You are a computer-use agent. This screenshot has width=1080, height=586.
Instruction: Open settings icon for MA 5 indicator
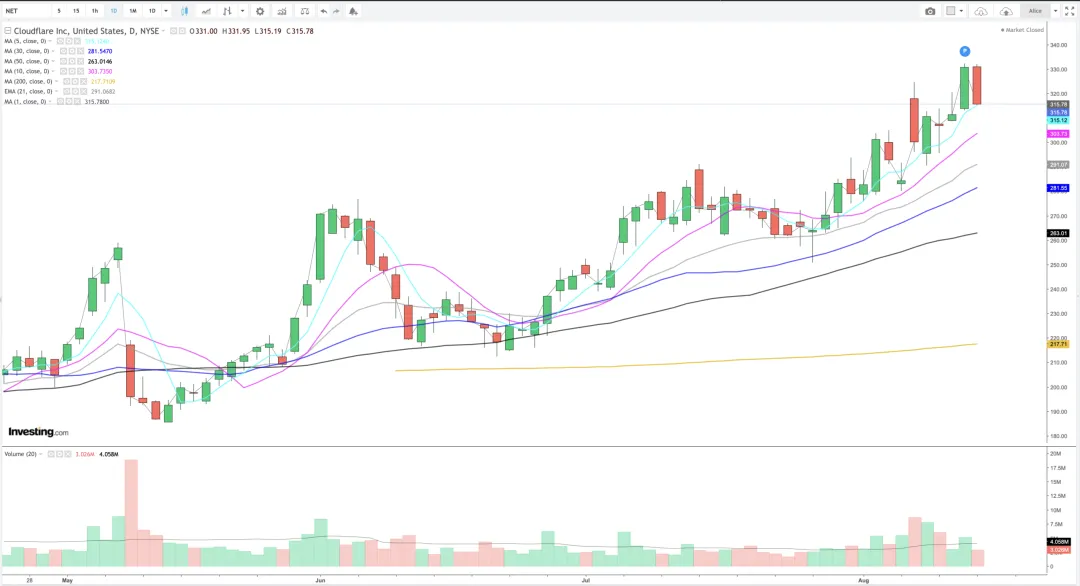pos(69,41)
